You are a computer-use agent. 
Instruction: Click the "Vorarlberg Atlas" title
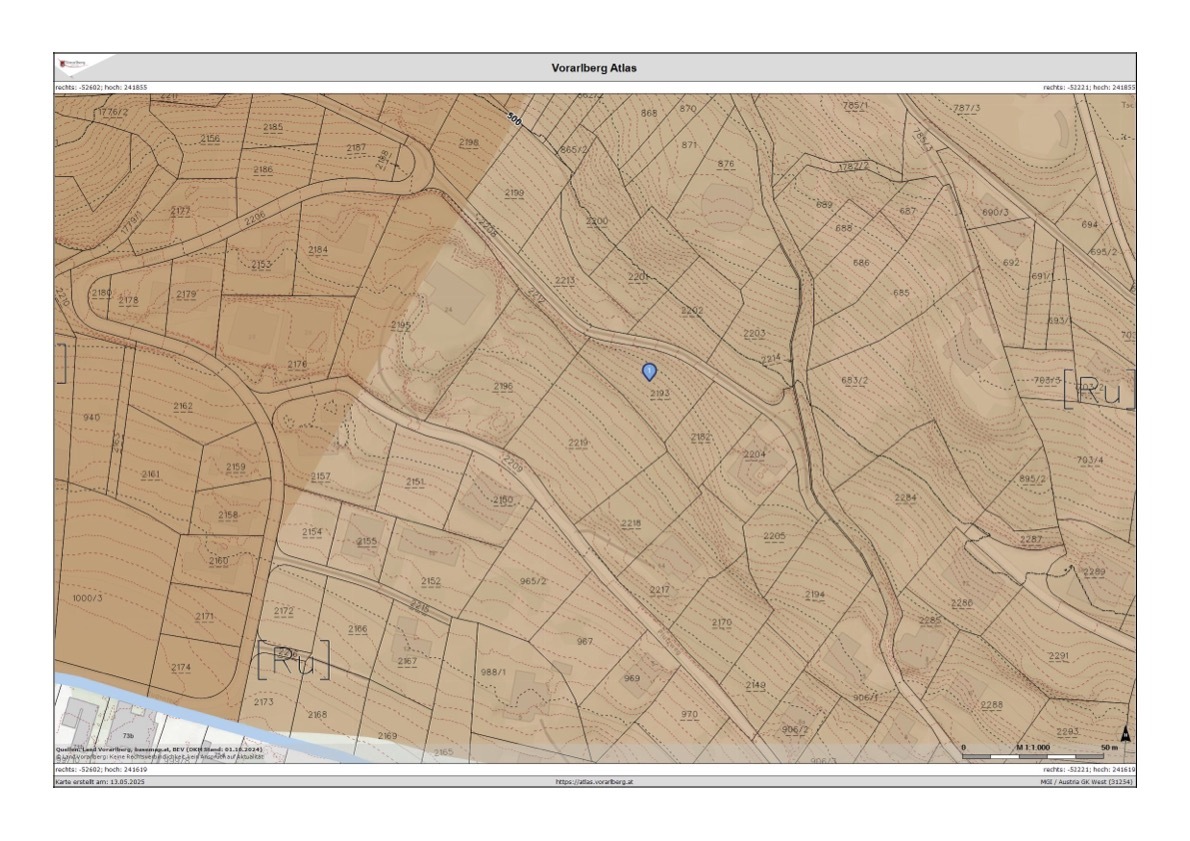pos(594,68)
